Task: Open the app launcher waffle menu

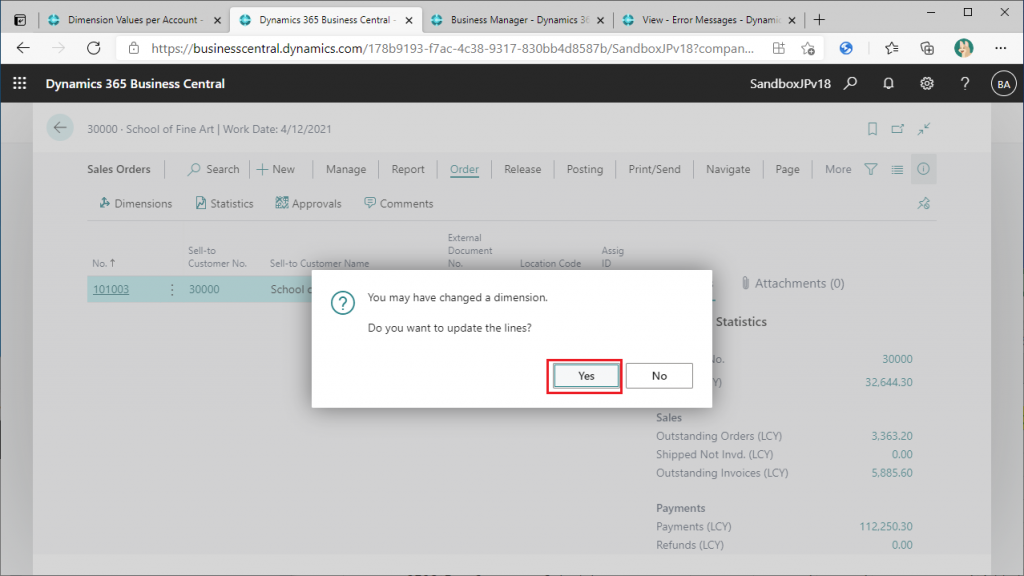Action: pyautogui.click(x=20, y=84)
